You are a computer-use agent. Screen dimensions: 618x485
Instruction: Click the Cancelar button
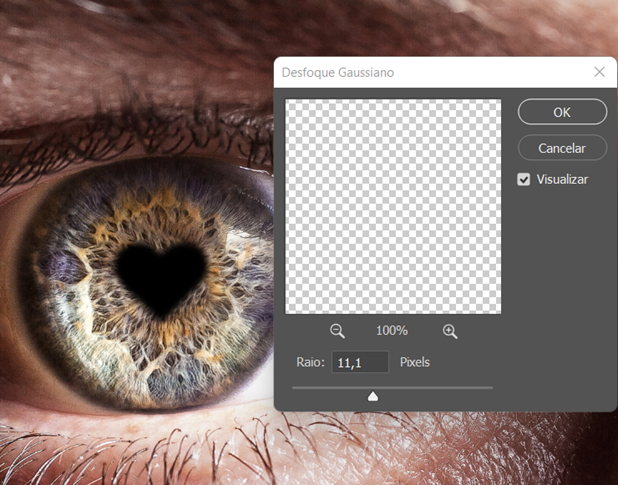coord(562,148)
